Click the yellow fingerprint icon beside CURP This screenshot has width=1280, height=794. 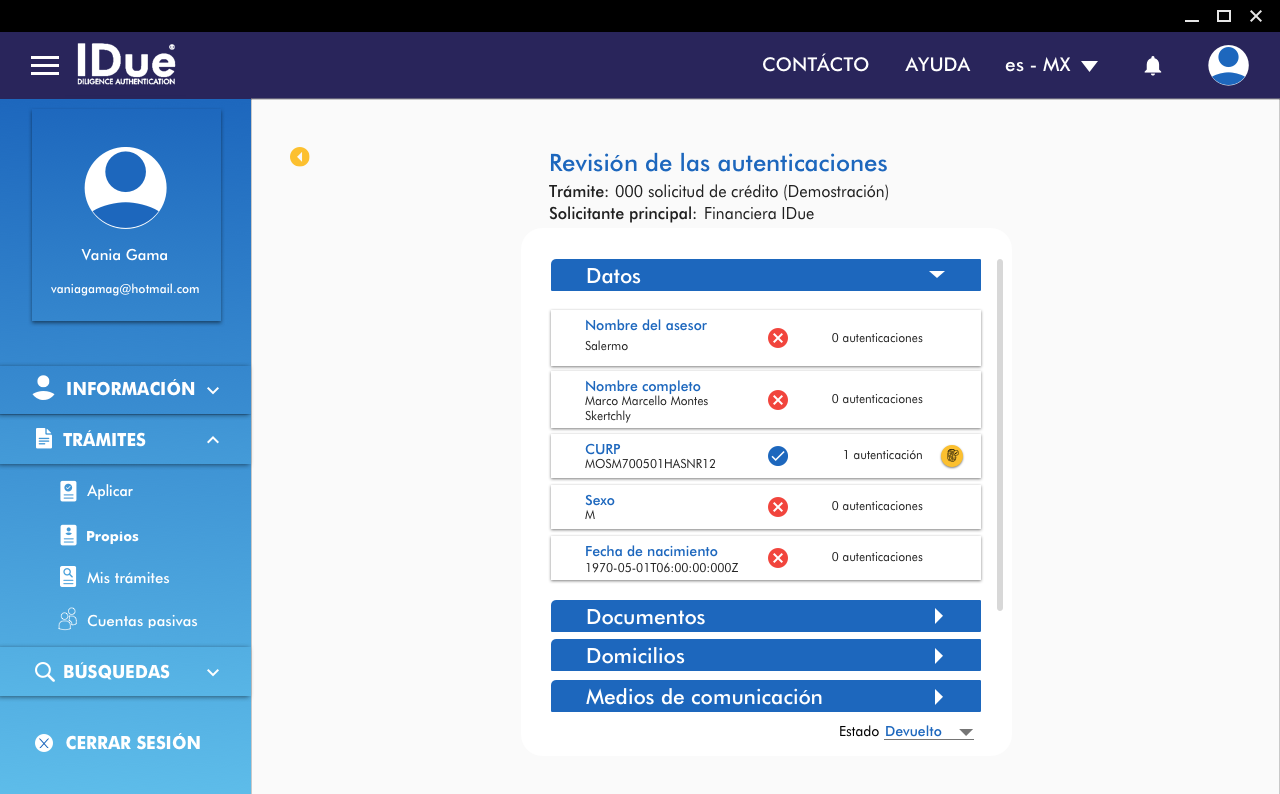pos(951,456)
